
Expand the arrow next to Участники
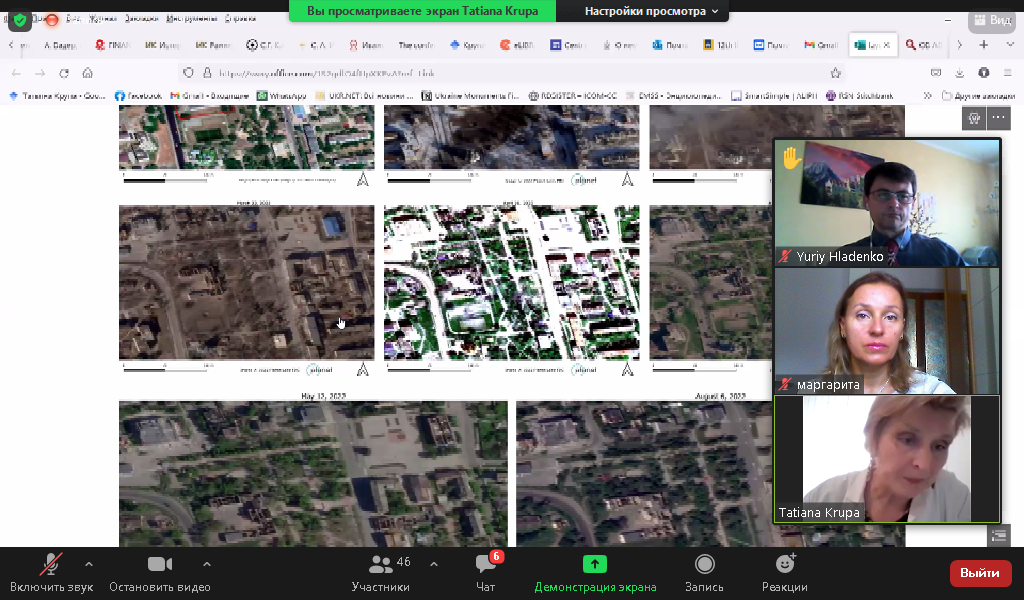tap(434, 564)
